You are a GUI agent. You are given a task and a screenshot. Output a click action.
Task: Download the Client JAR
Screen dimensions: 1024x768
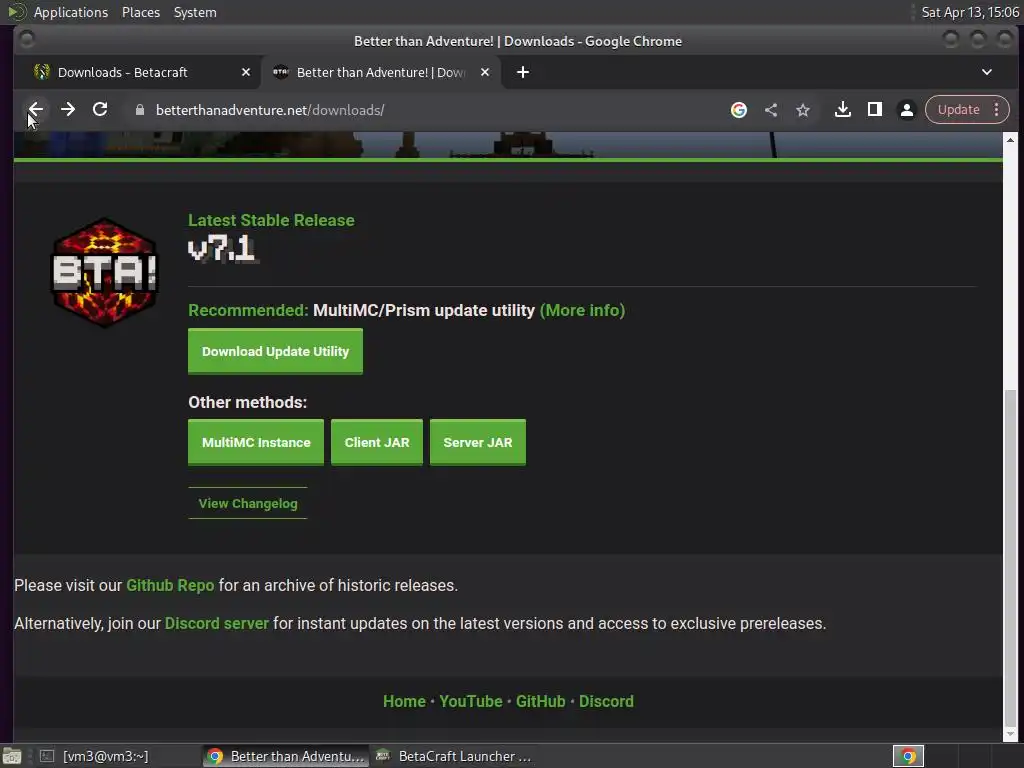(377, 442)
